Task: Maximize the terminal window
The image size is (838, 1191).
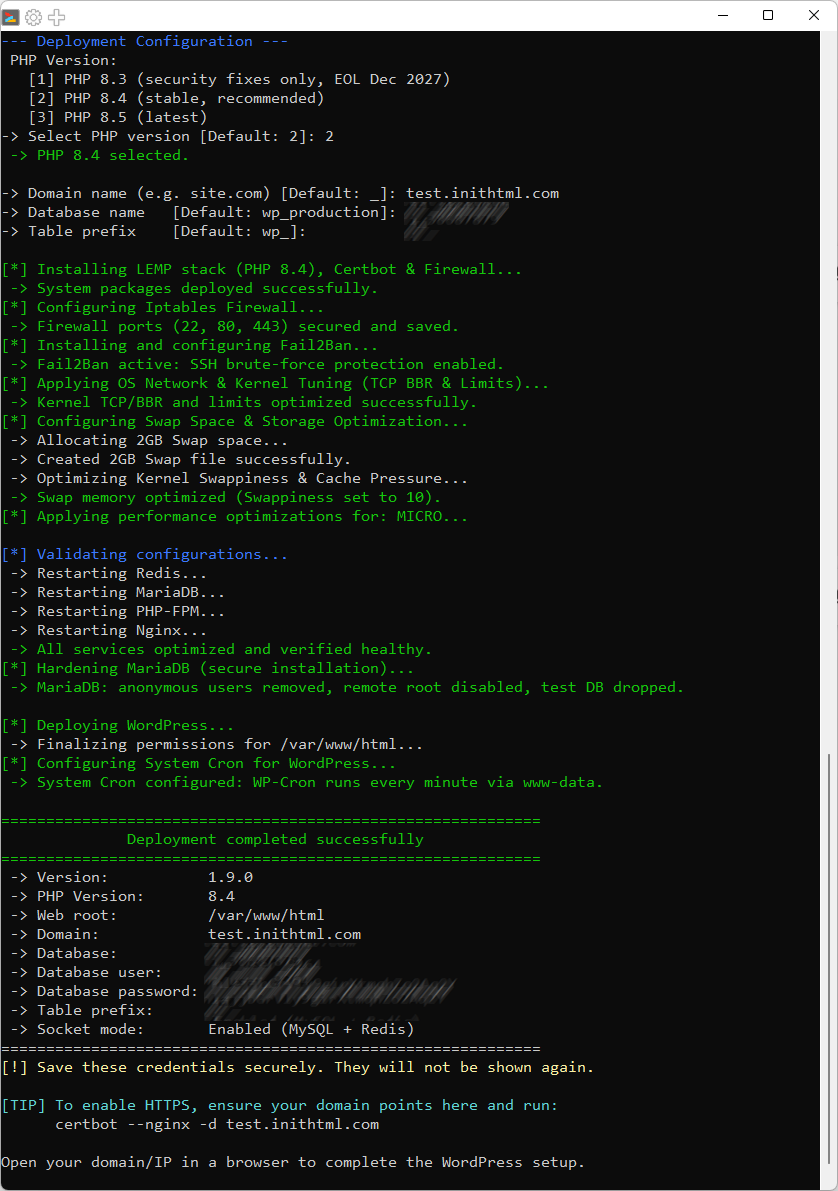Action: coord(768,15)
